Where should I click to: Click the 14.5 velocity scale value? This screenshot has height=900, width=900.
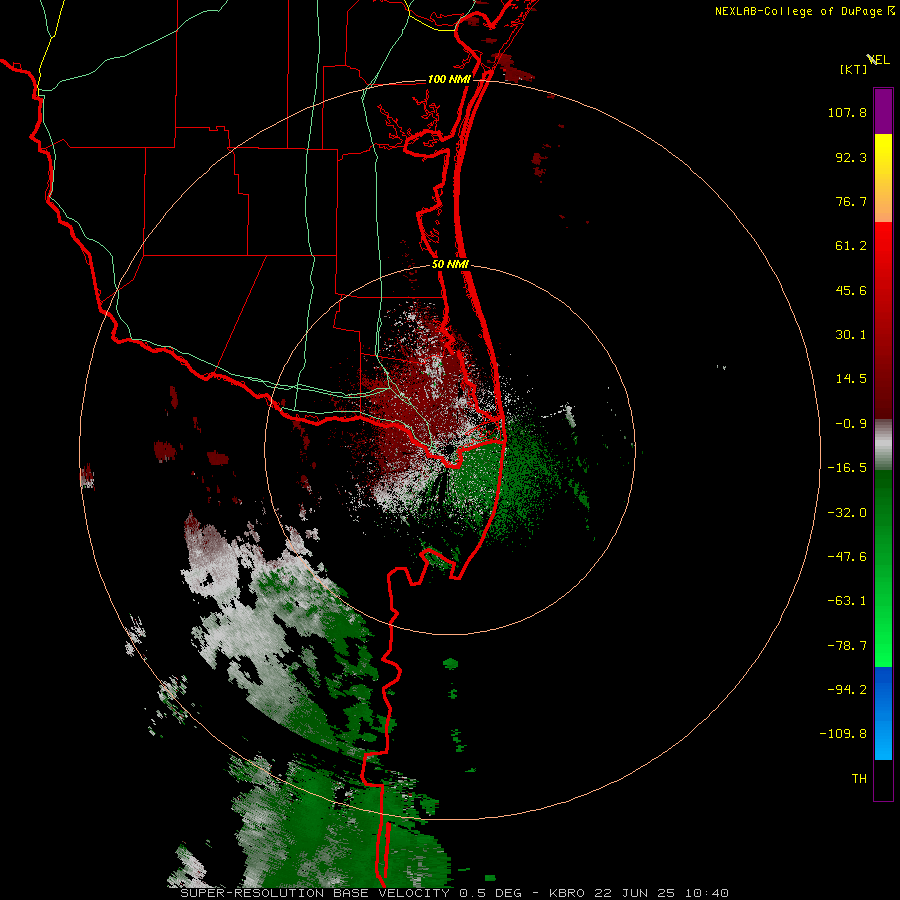851,379
